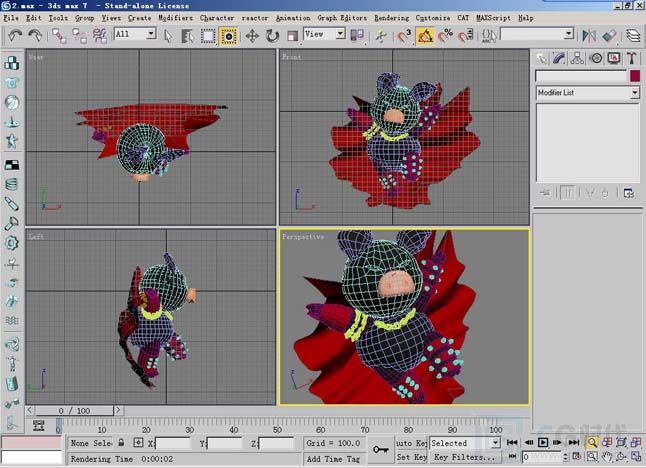Switch to the Utilities hammer tab

pos(632,58)
